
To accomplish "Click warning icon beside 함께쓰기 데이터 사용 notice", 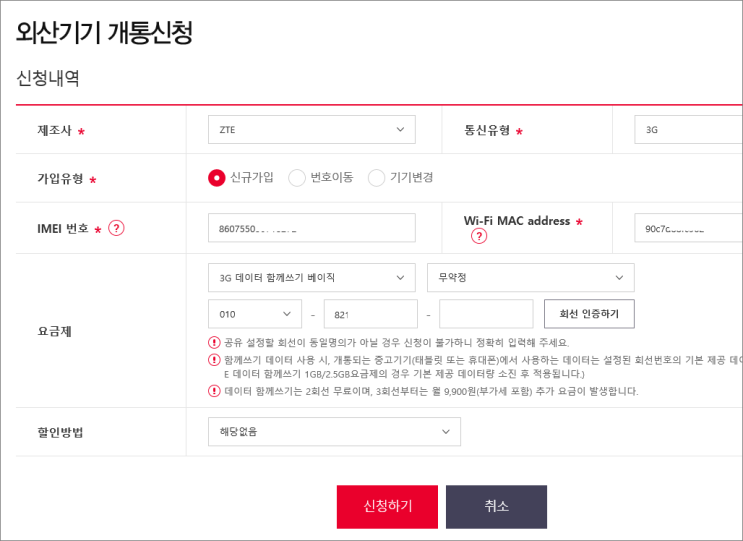I will tap(214, 360).
